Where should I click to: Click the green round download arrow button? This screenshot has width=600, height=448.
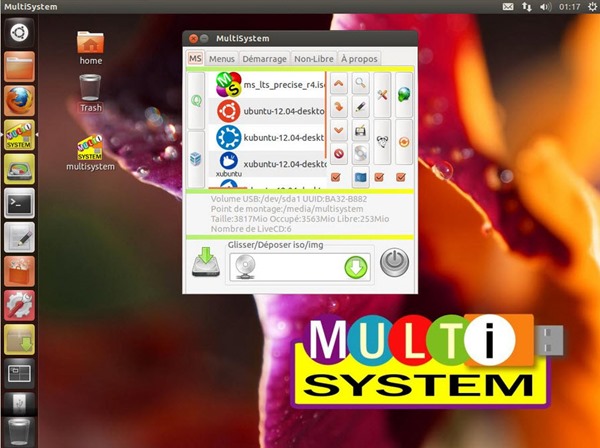[x=356, y=267]
